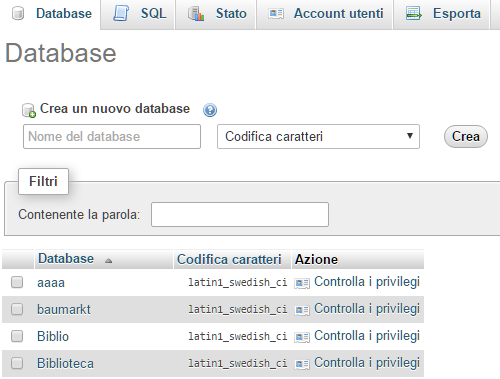Open Controlla i privilegi for aaaa

tap(367, 282)
